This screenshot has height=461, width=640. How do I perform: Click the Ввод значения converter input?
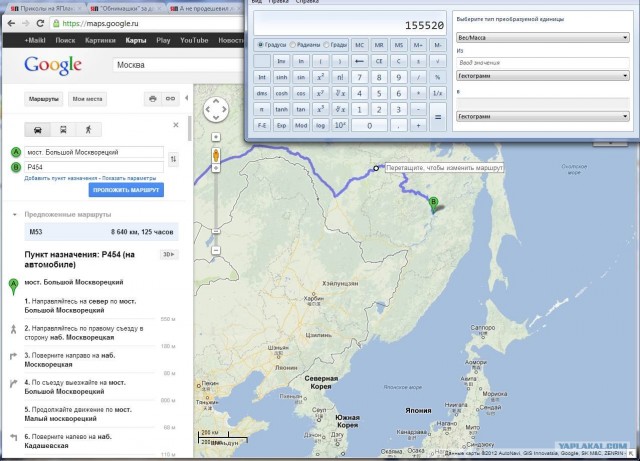(x=543, y=63)
